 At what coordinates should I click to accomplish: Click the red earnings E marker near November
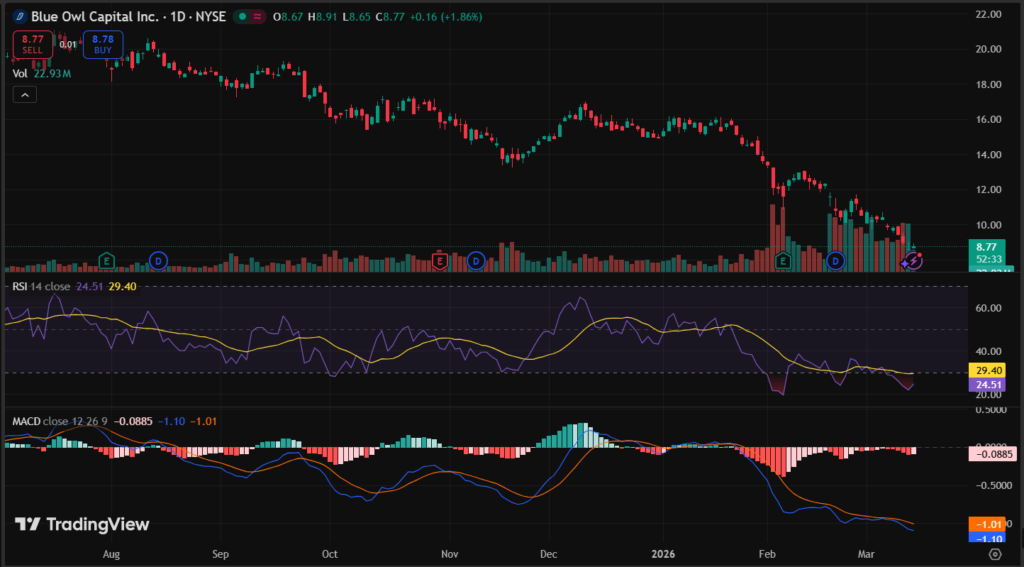[438, 261]
